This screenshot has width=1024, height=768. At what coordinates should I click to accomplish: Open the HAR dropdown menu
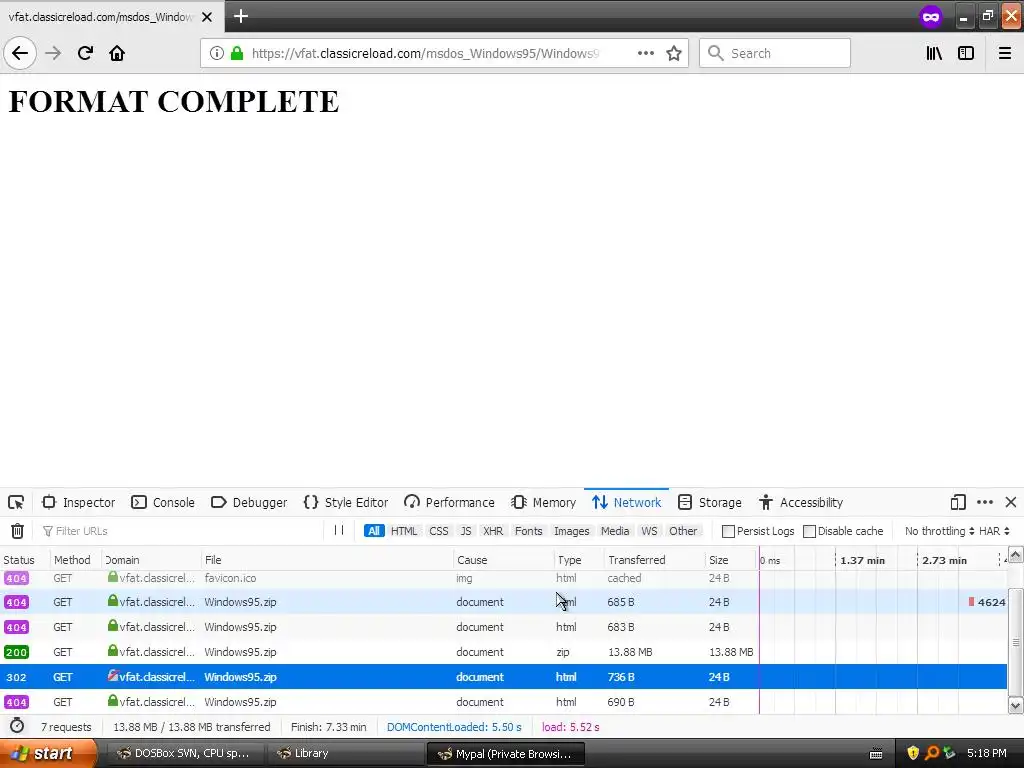point(994,531)
